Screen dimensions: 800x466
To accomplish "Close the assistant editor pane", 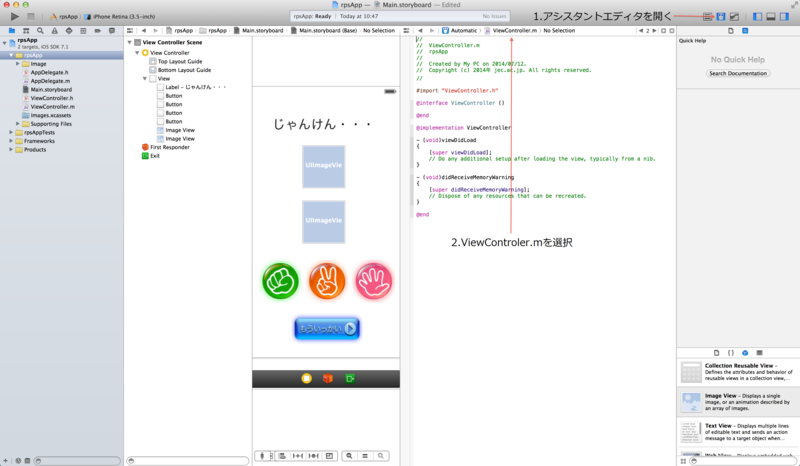I will (x=671, y=31).
